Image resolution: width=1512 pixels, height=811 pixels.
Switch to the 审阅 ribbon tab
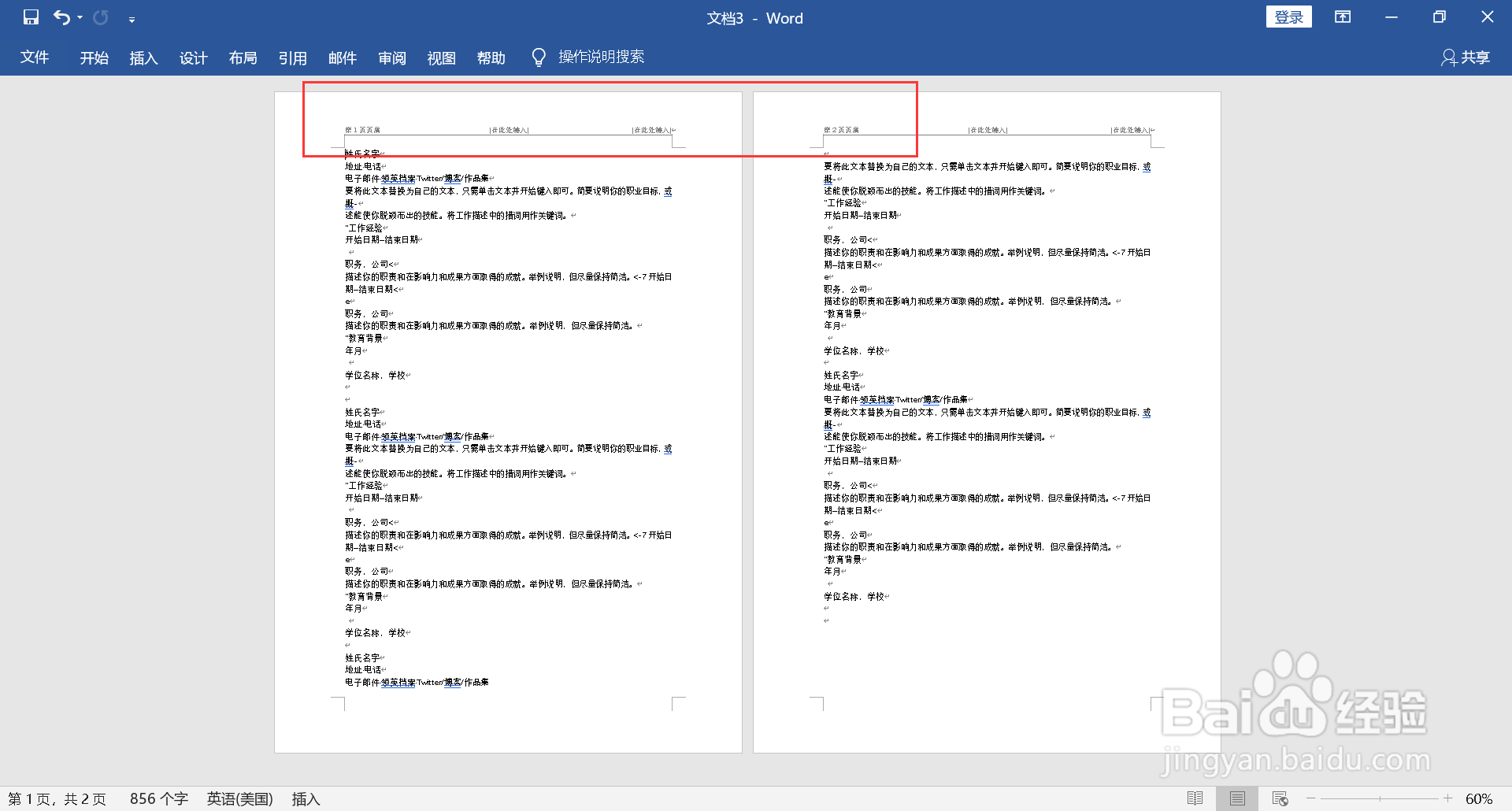[x=391, y=57]
